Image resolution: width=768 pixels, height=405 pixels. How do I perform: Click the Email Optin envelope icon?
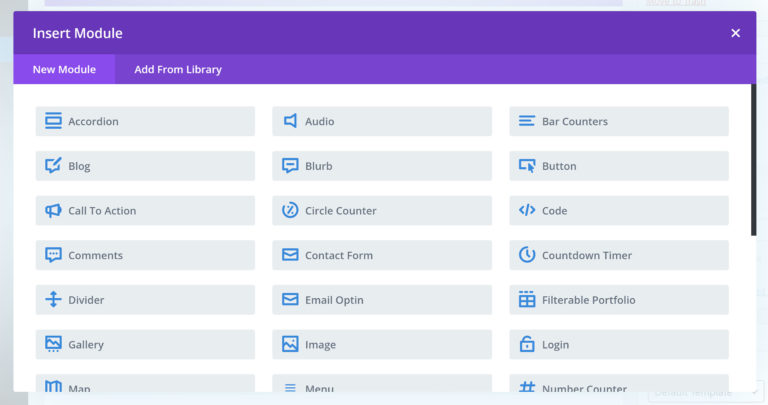coord(290,299)
